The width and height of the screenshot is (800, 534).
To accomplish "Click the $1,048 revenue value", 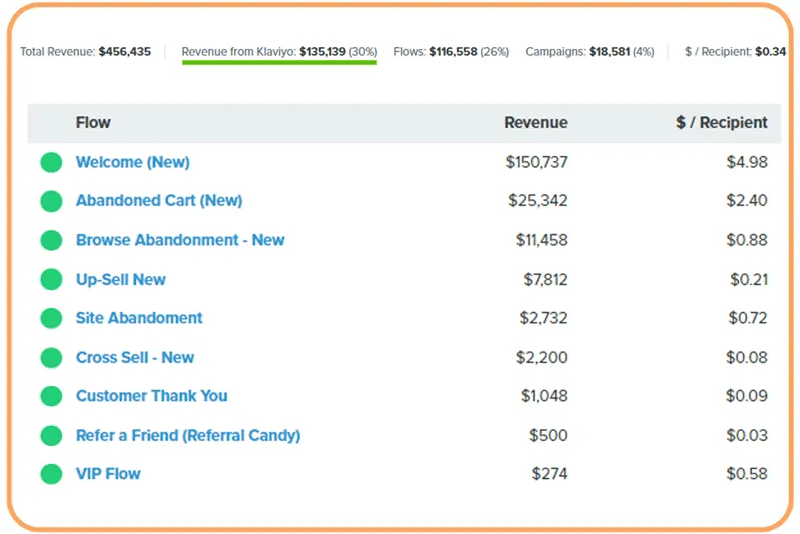I will (544, 396).
